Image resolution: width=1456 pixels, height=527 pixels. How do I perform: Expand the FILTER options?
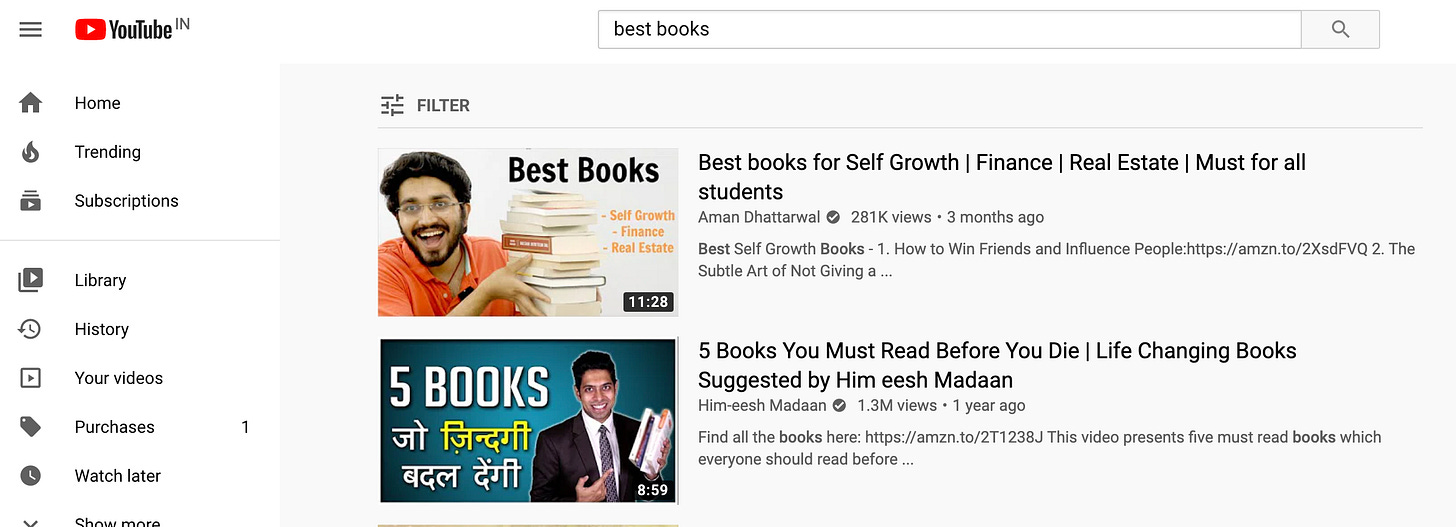[425, 105]
